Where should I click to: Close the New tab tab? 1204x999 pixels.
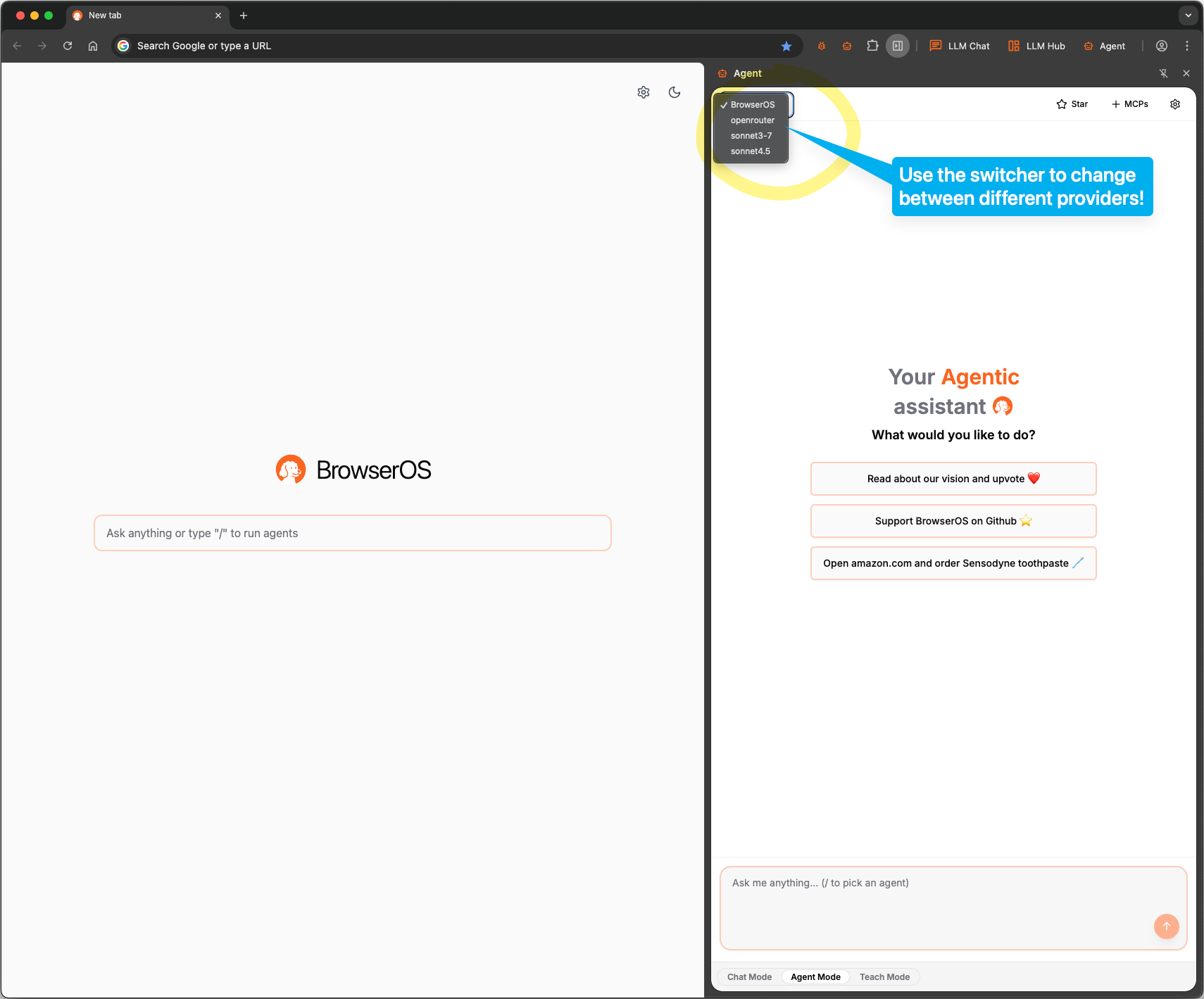(218, 15)
